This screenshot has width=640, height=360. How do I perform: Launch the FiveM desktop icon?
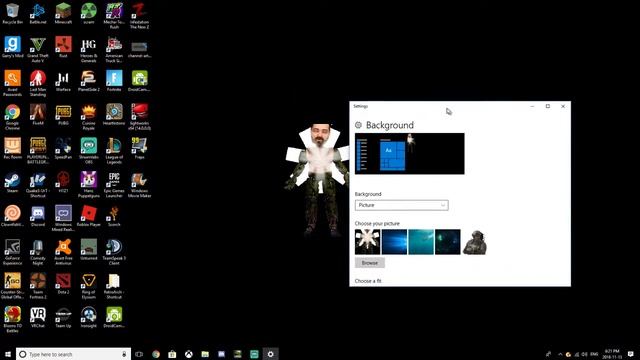pos(38,115)
